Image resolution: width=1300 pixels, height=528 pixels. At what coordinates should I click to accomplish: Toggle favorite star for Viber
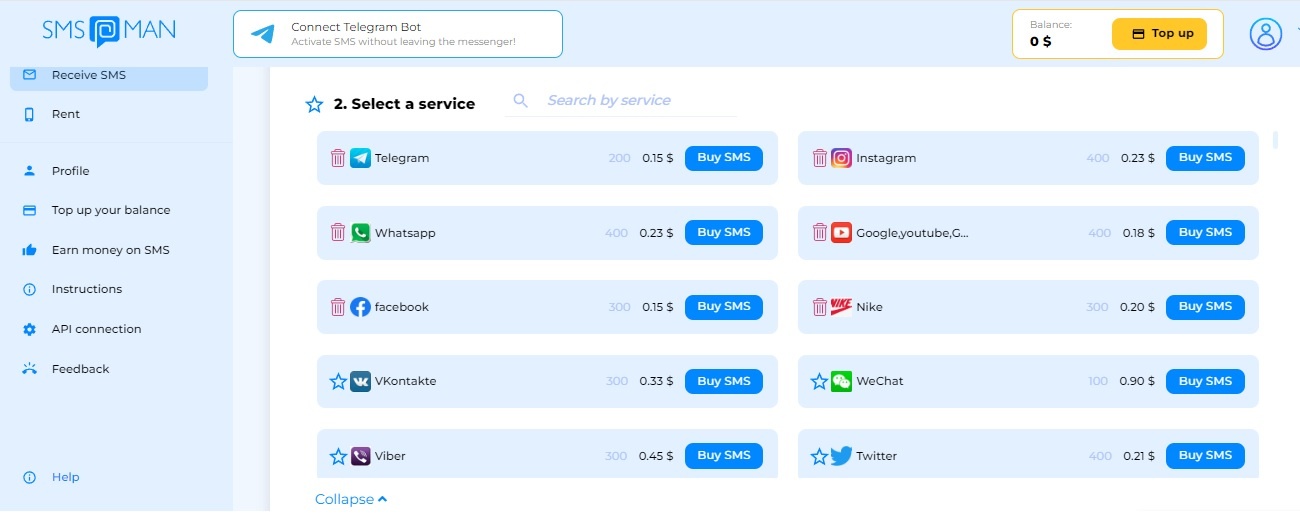point(338,456)
